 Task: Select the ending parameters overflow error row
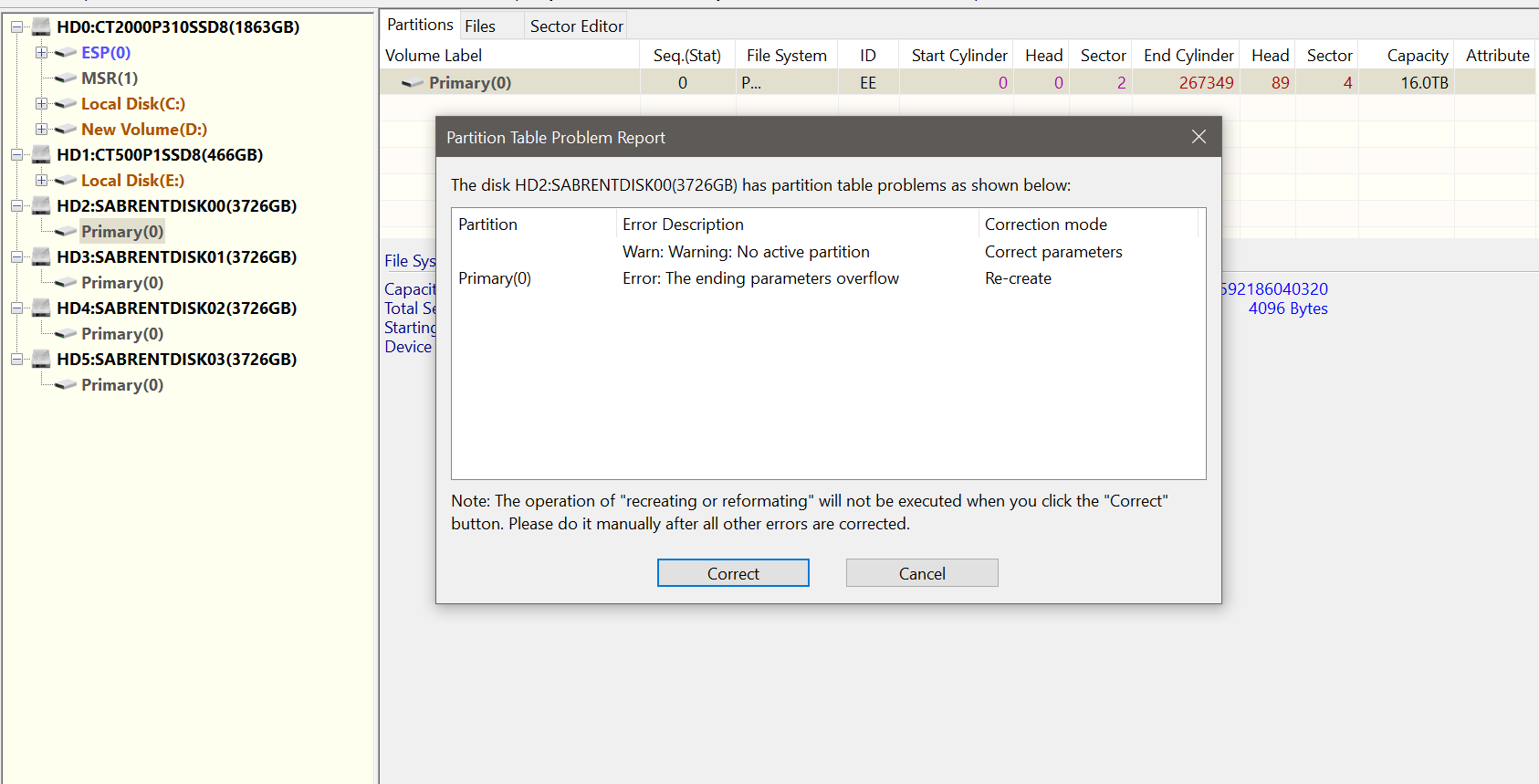(759, 278)
